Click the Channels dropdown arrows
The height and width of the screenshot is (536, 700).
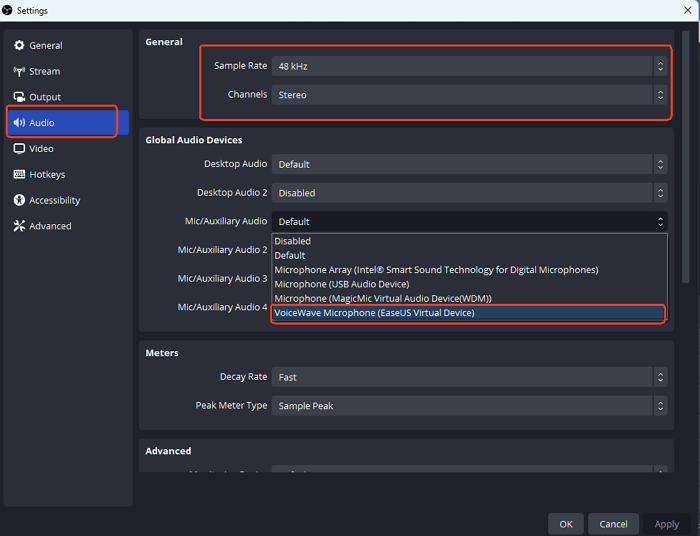pyautogui.click(x=660, y=95)
